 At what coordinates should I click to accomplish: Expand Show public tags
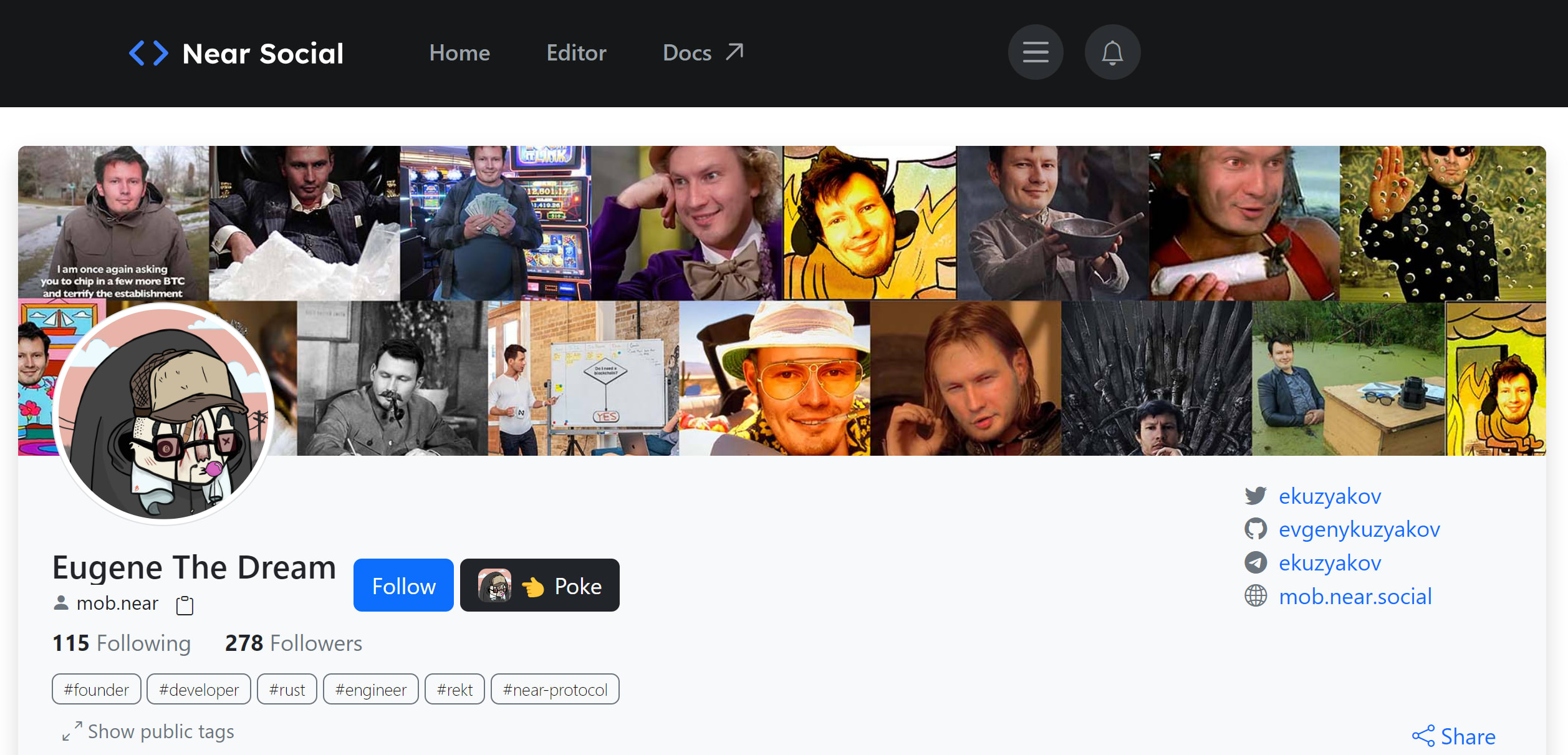(x=148, y=732)
